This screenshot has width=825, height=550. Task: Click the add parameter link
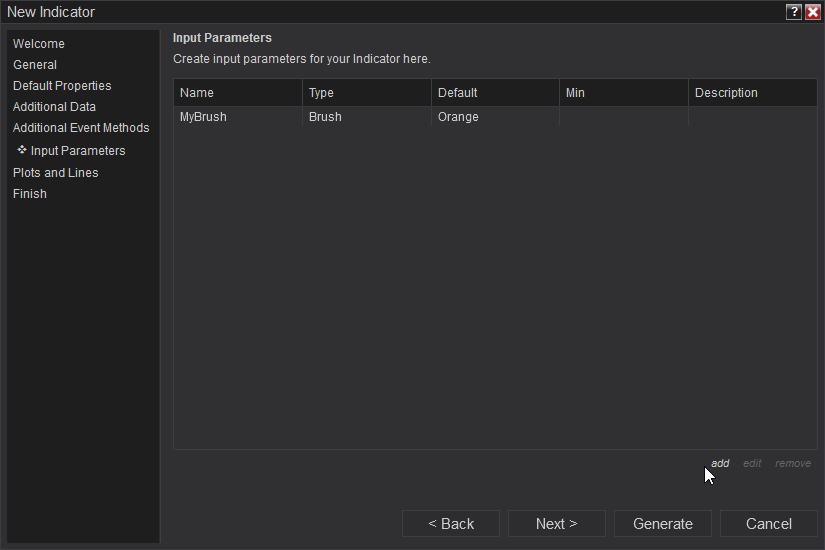[720, 464]
